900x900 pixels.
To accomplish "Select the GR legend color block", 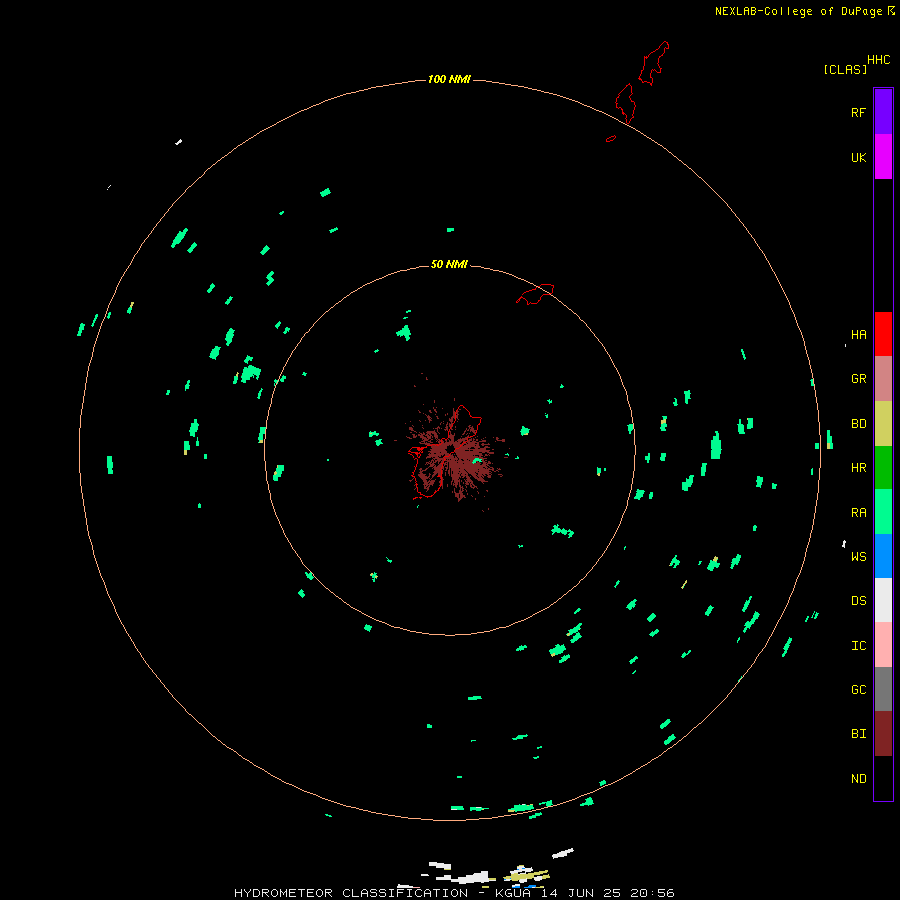I will click(883, 379).
